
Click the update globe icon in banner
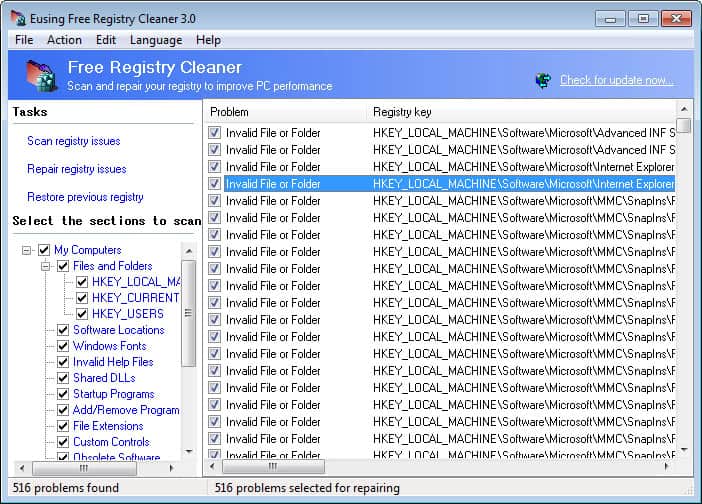543,81
